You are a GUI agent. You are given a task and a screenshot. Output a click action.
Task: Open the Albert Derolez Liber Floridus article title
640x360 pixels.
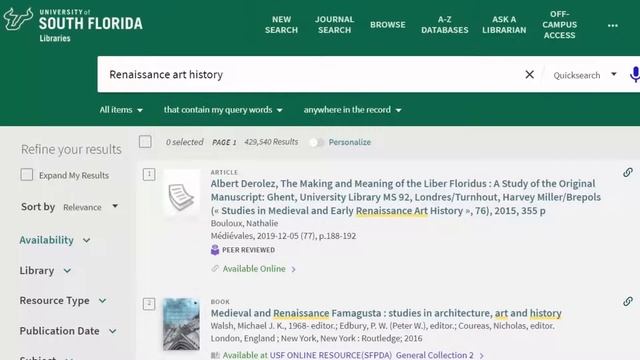pyautogui.click(x=406, y=197)
